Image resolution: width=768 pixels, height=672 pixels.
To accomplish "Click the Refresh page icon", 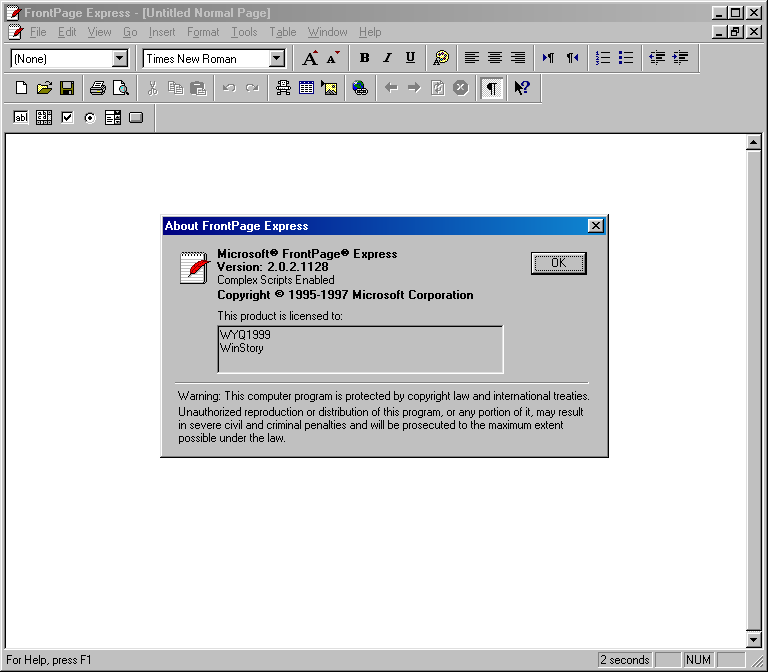I will pyautogui.click(x=437, y=88).
